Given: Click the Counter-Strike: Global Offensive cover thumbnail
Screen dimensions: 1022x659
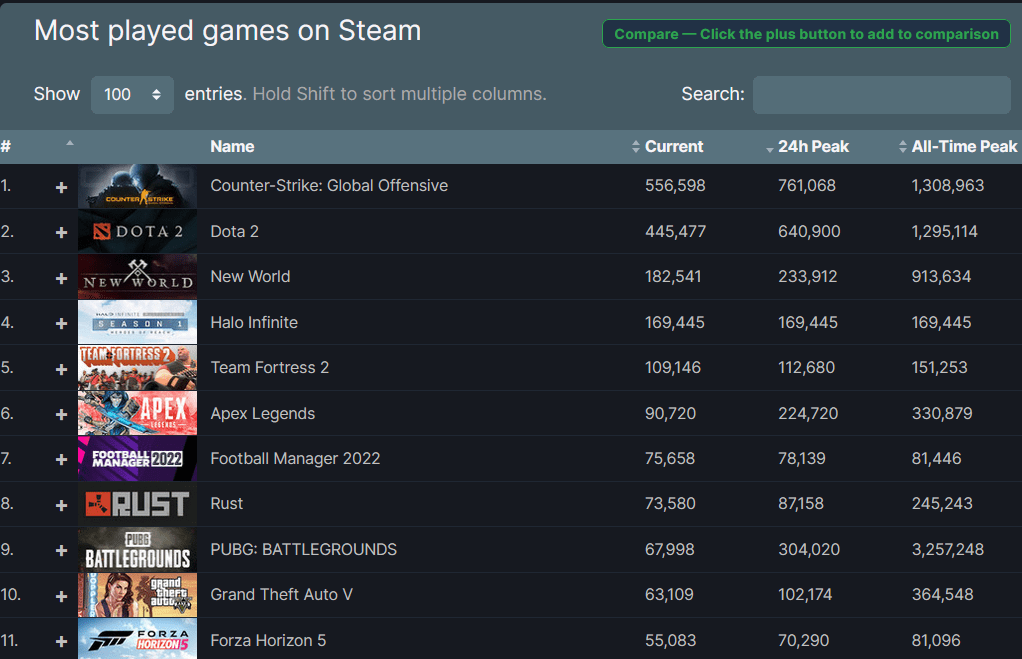Looking at the screenshot, I should [x=137, y=185].
